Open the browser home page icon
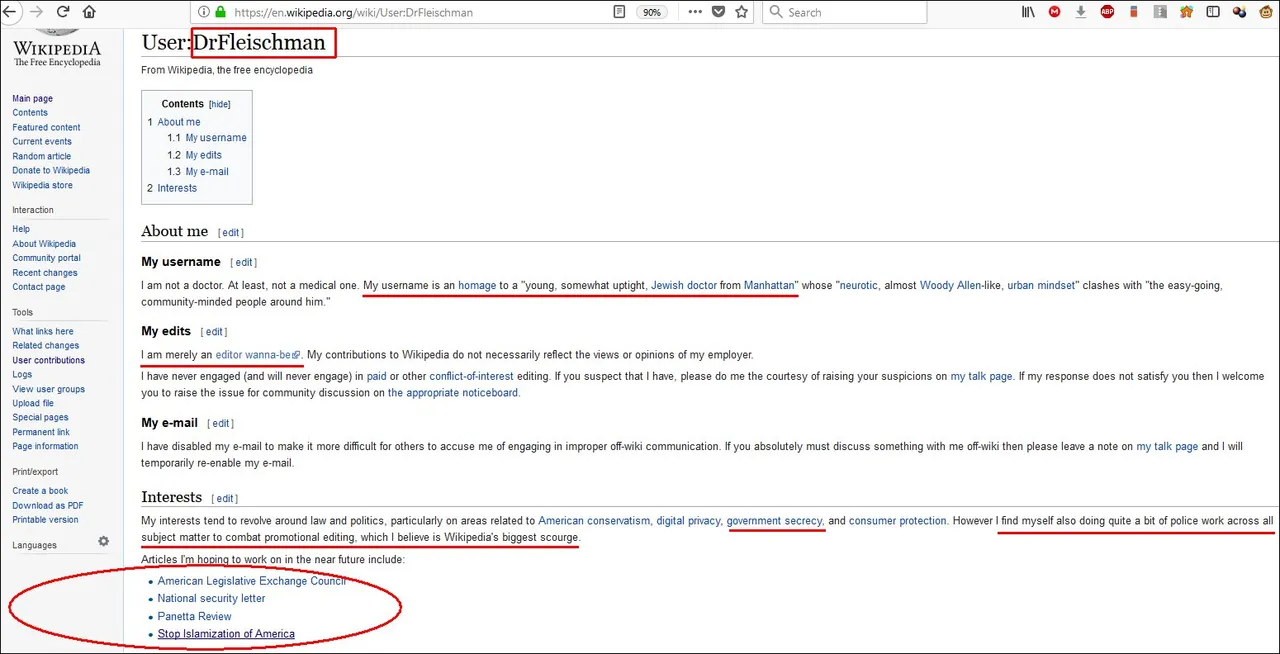 (x=90, y=12)
